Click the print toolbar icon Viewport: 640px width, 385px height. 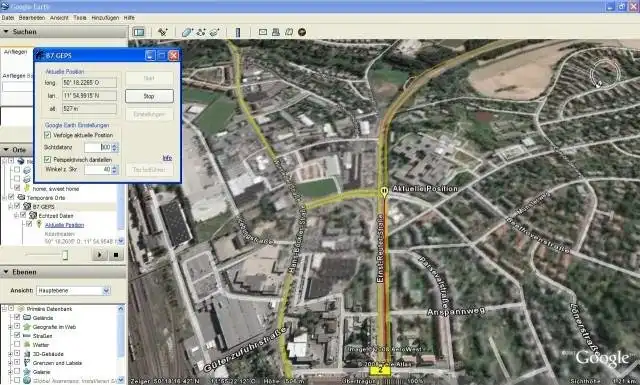pos(276,32)
